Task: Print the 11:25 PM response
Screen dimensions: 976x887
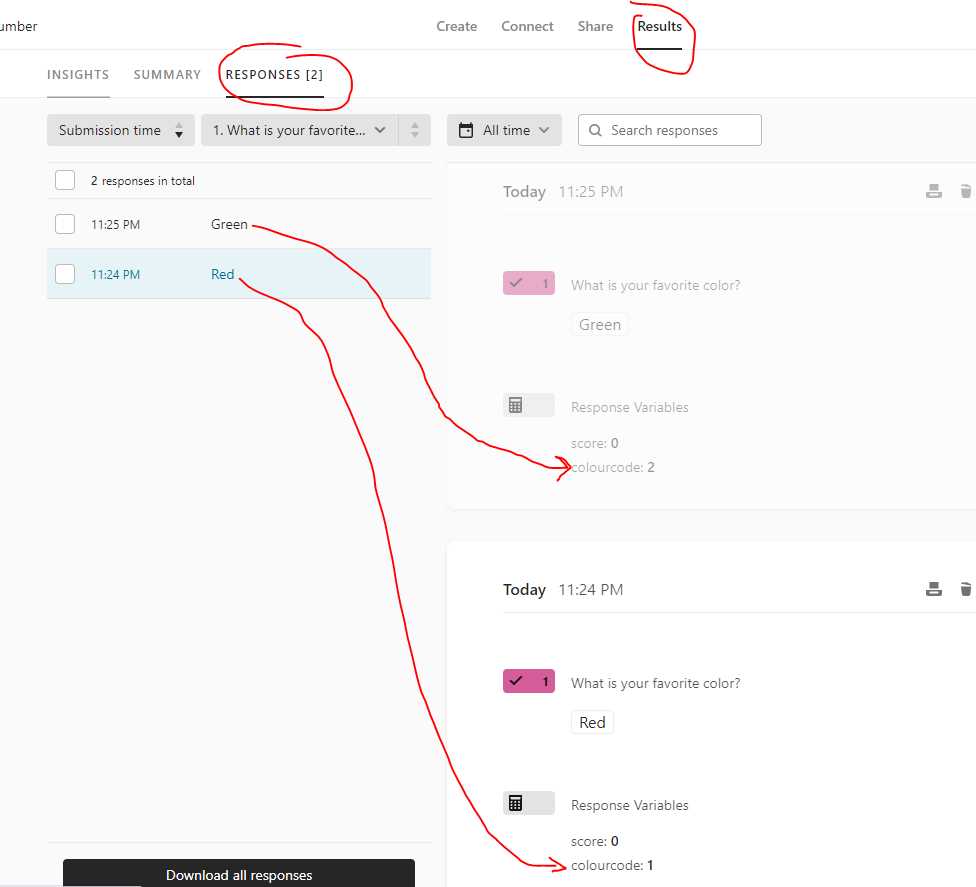Action: [933, 191]
